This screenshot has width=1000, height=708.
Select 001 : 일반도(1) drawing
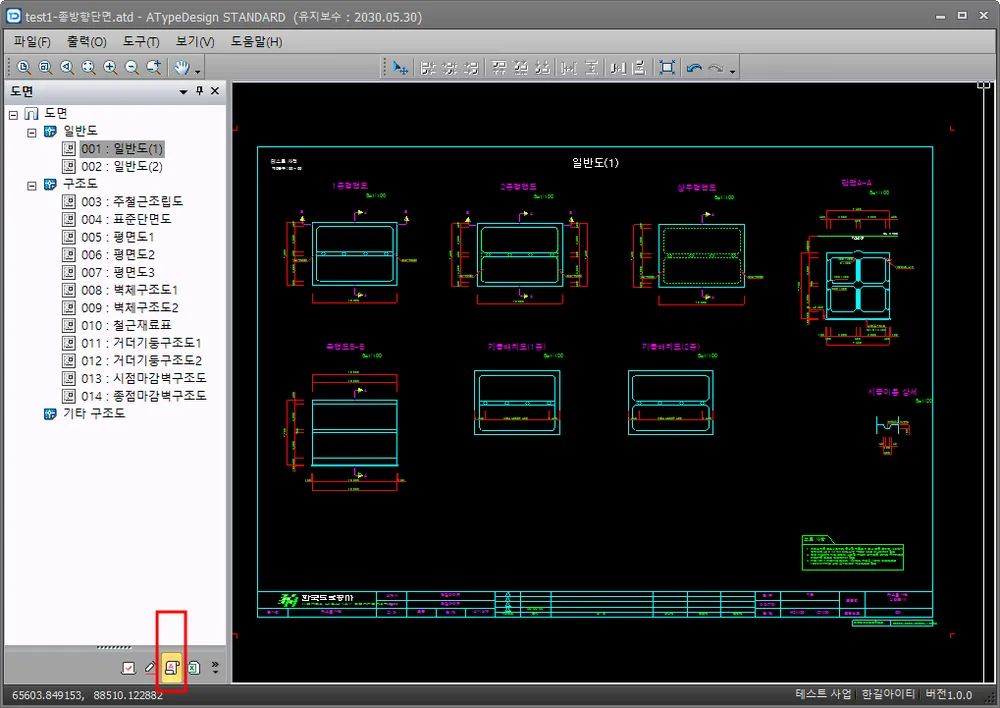122,149
